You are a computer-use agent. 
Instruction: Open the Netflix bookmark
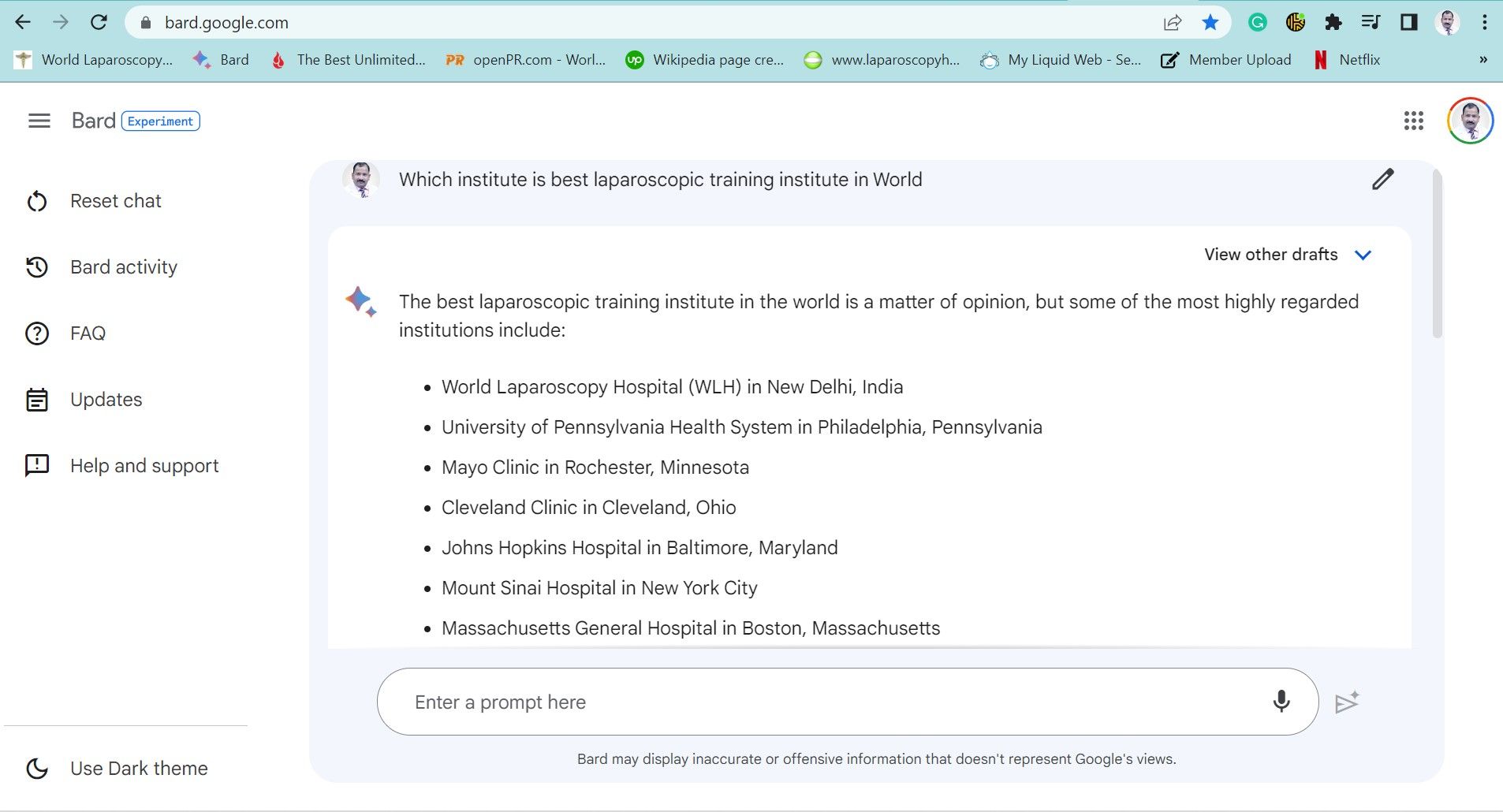click(1347, 59)
